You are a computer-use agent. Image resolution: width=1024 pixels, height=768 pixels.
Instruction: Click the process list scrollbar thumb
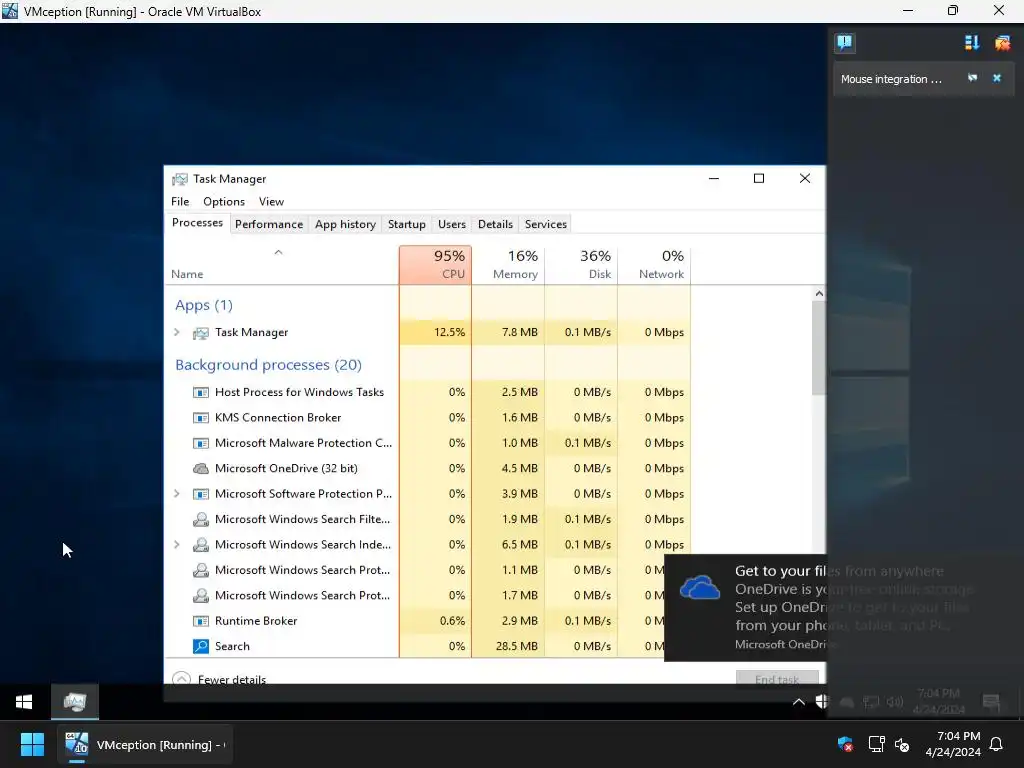tap(819, 347)
